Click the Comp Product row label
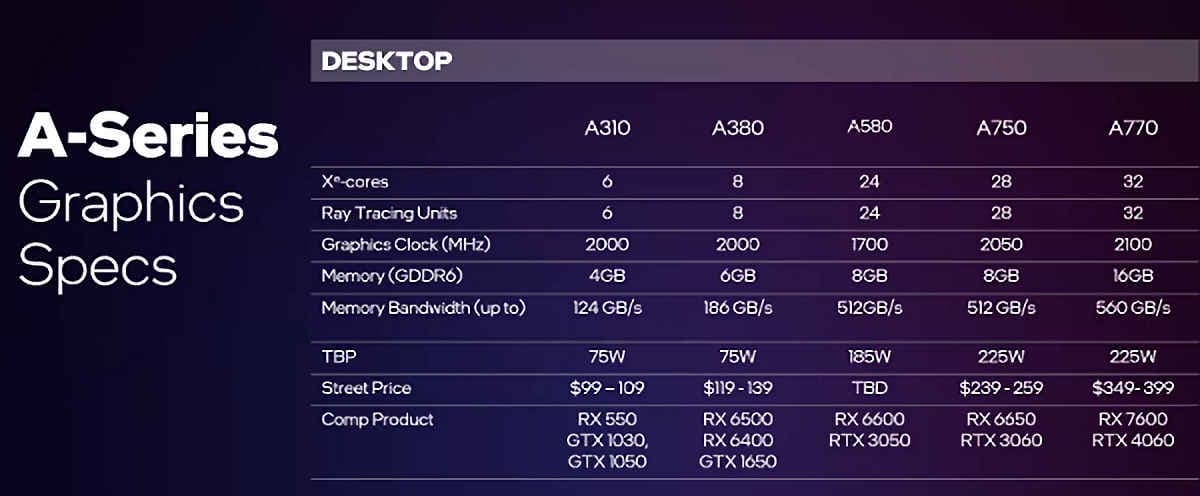Screen dimensions: 1200x496 pos(377,420)
